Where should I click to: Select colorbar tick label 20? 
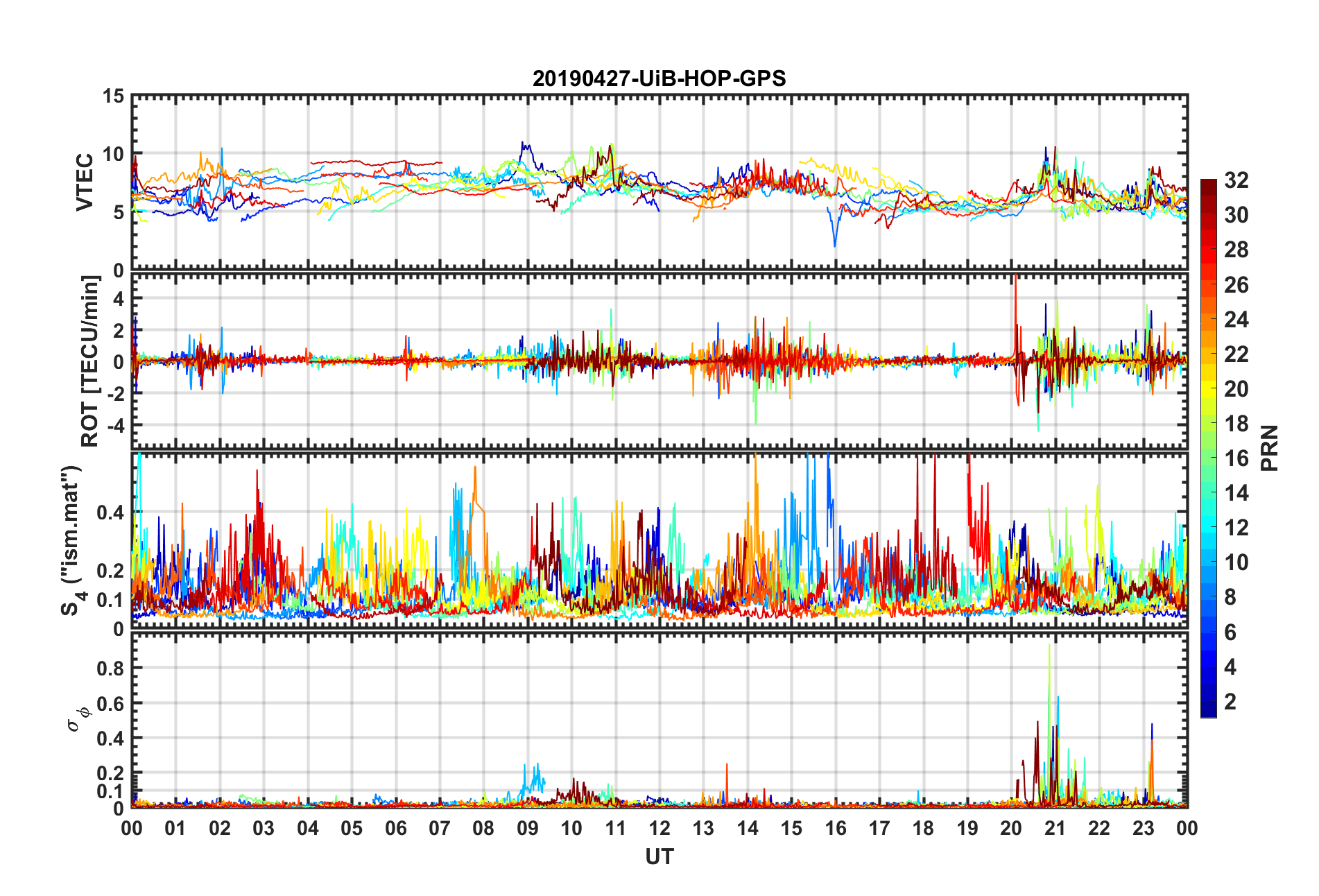pyautogui.click(x=1236, y=388)
